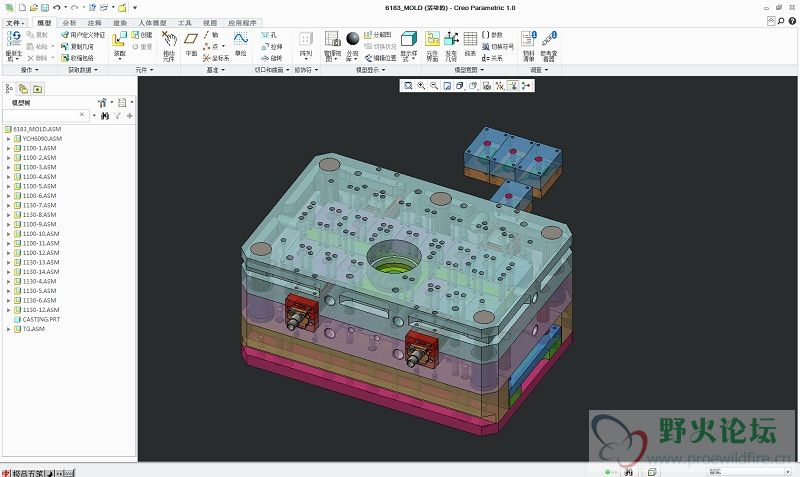The image size is (800, 477).
Task: Select the 拉伸 (Extrude) tool
Action: [271, 46]
